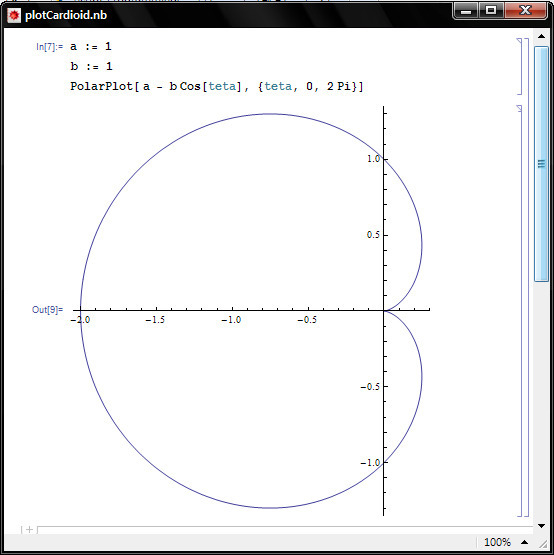Select the outer cell group bracket
This screenshot has height=555, width=554.
[526, 277]
